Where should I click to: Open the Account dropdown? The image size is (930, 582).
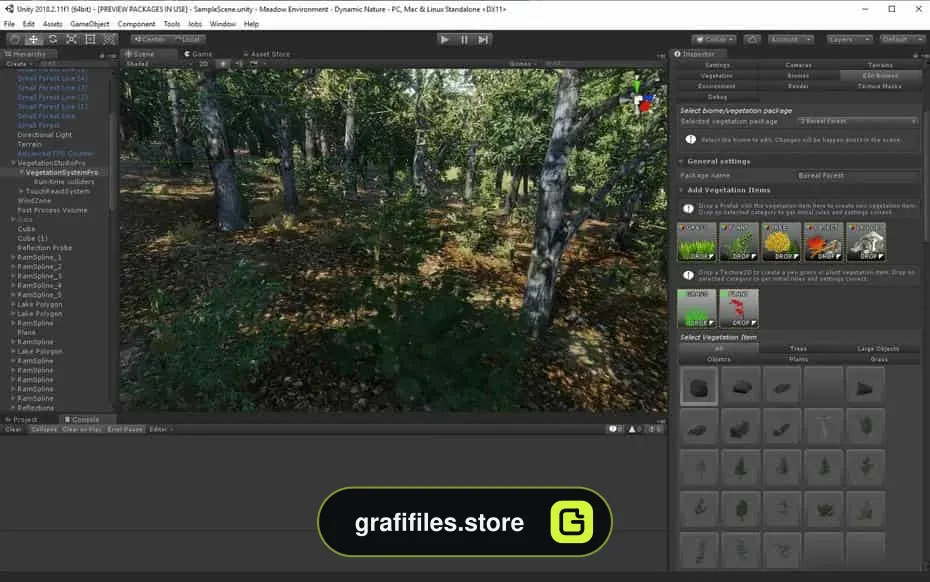(x=791, y=39)
